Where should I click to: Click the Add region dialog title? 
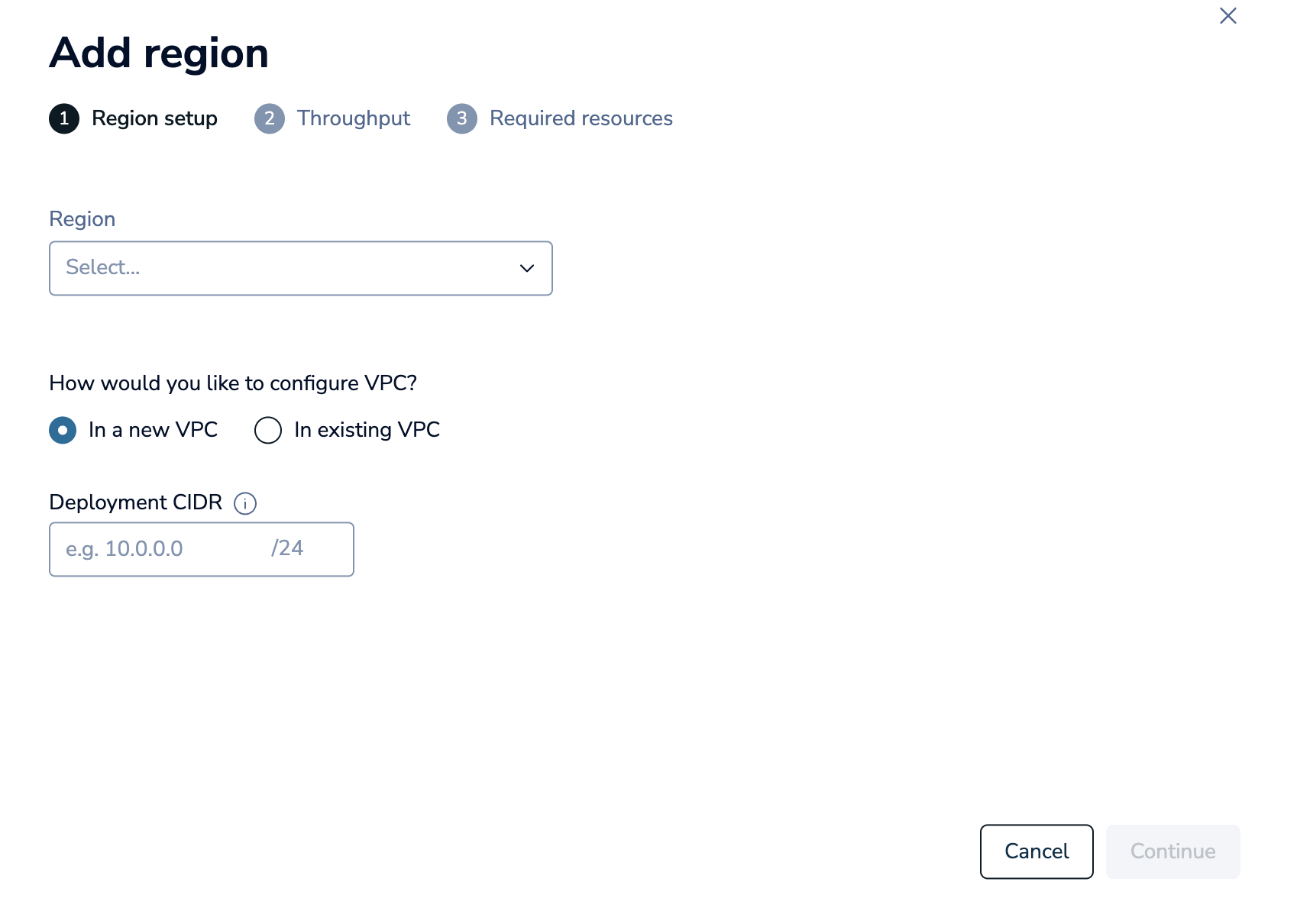(x=159, y=53)
